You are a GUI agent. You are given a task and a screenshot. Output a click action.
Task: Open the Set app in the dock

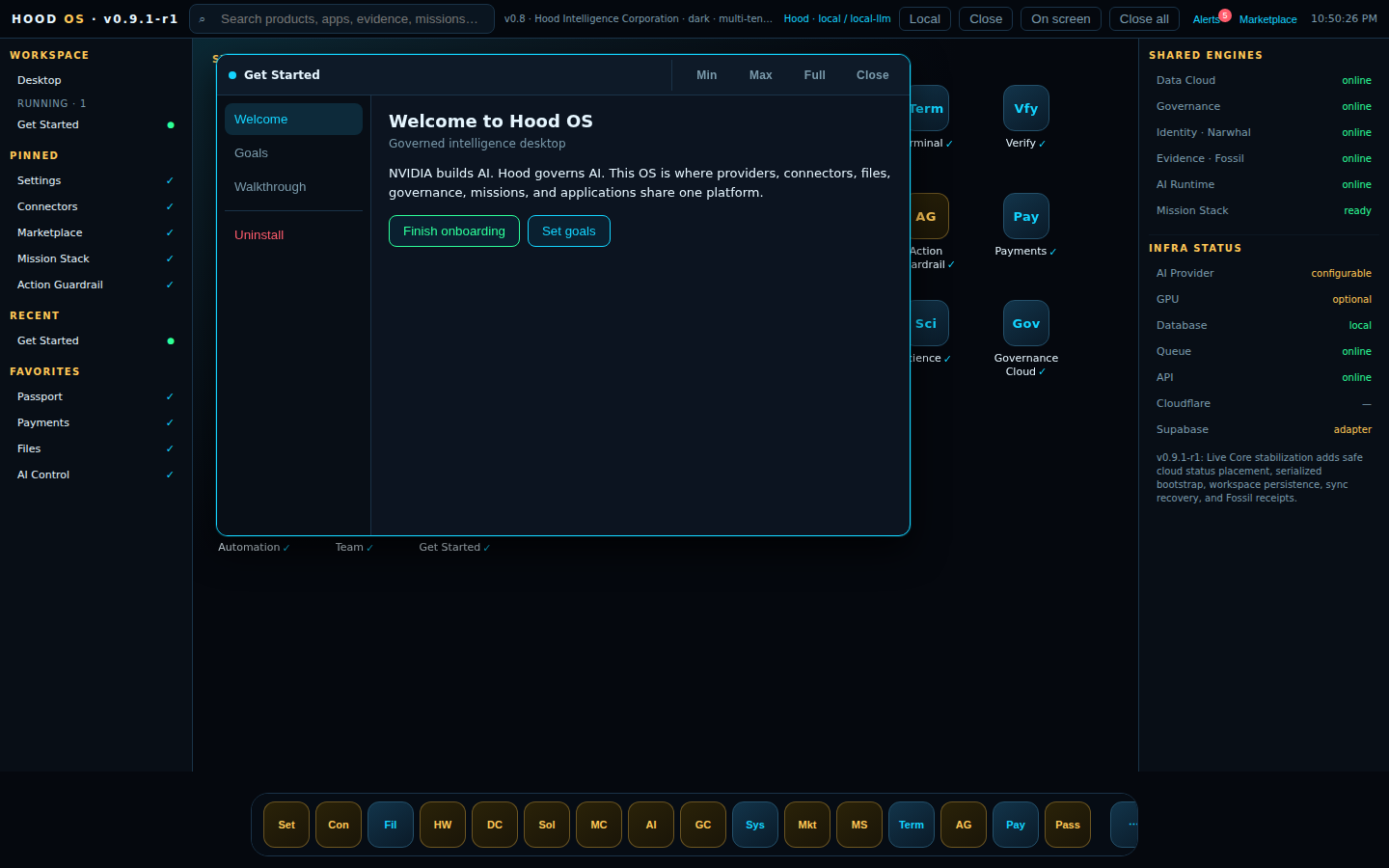[x=286, y=825]
